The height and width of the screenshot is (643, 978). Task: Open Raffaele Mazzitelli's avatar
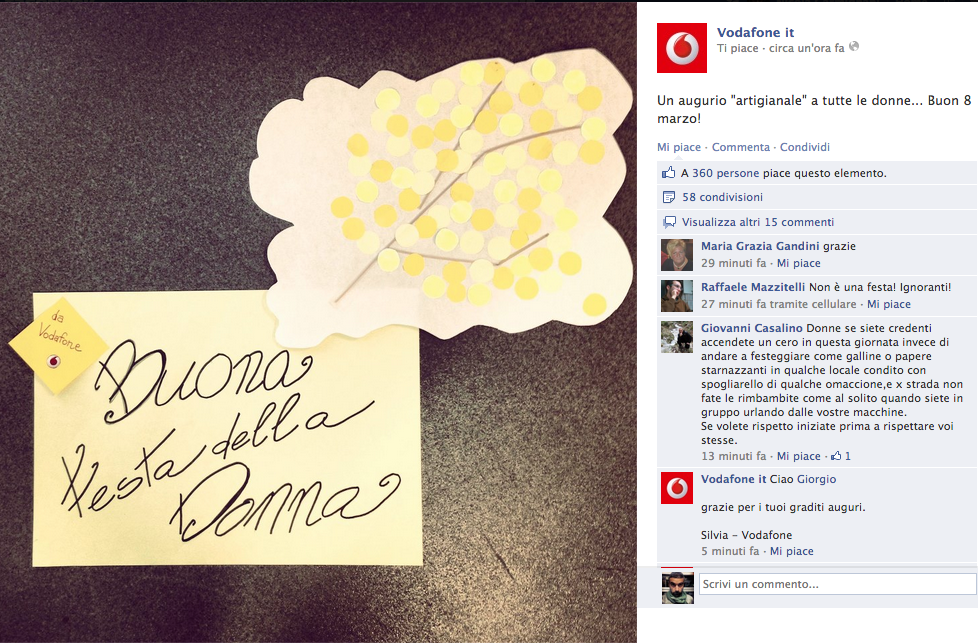pos(677,296)
